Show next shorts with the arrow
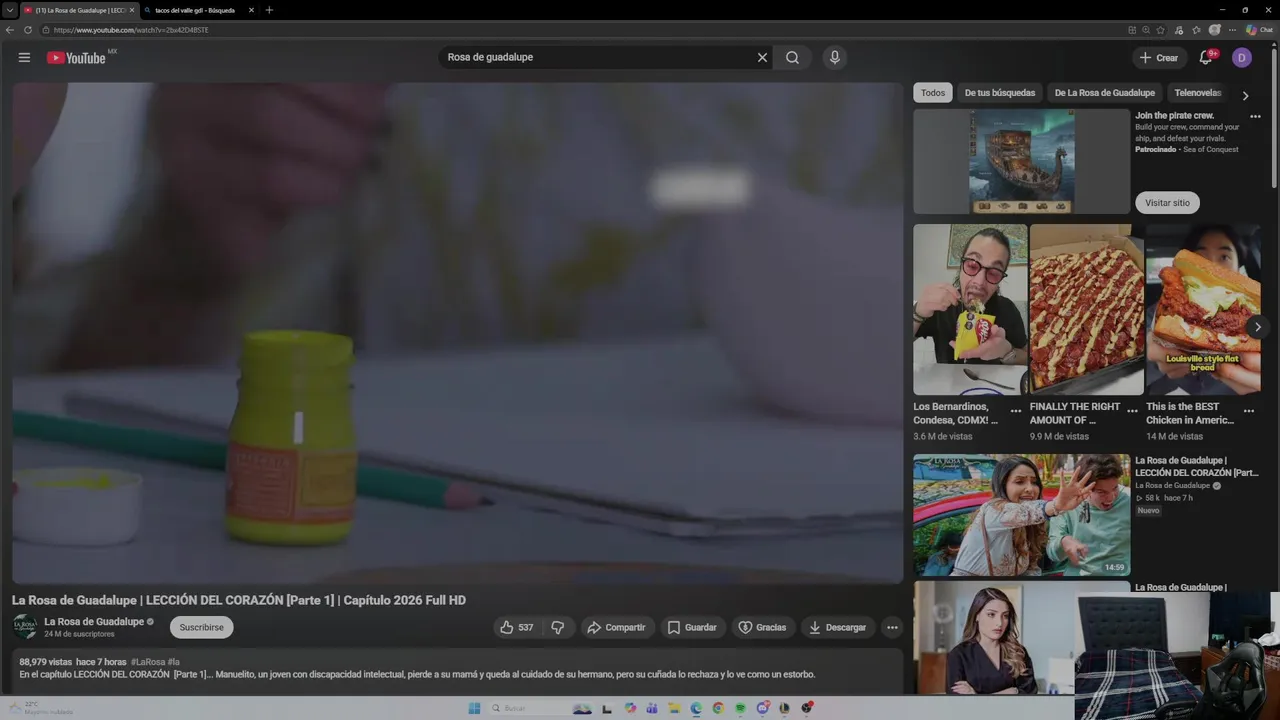This screenshot has height=720, width=1280. pyautogui.click(x=1257, y=327)
